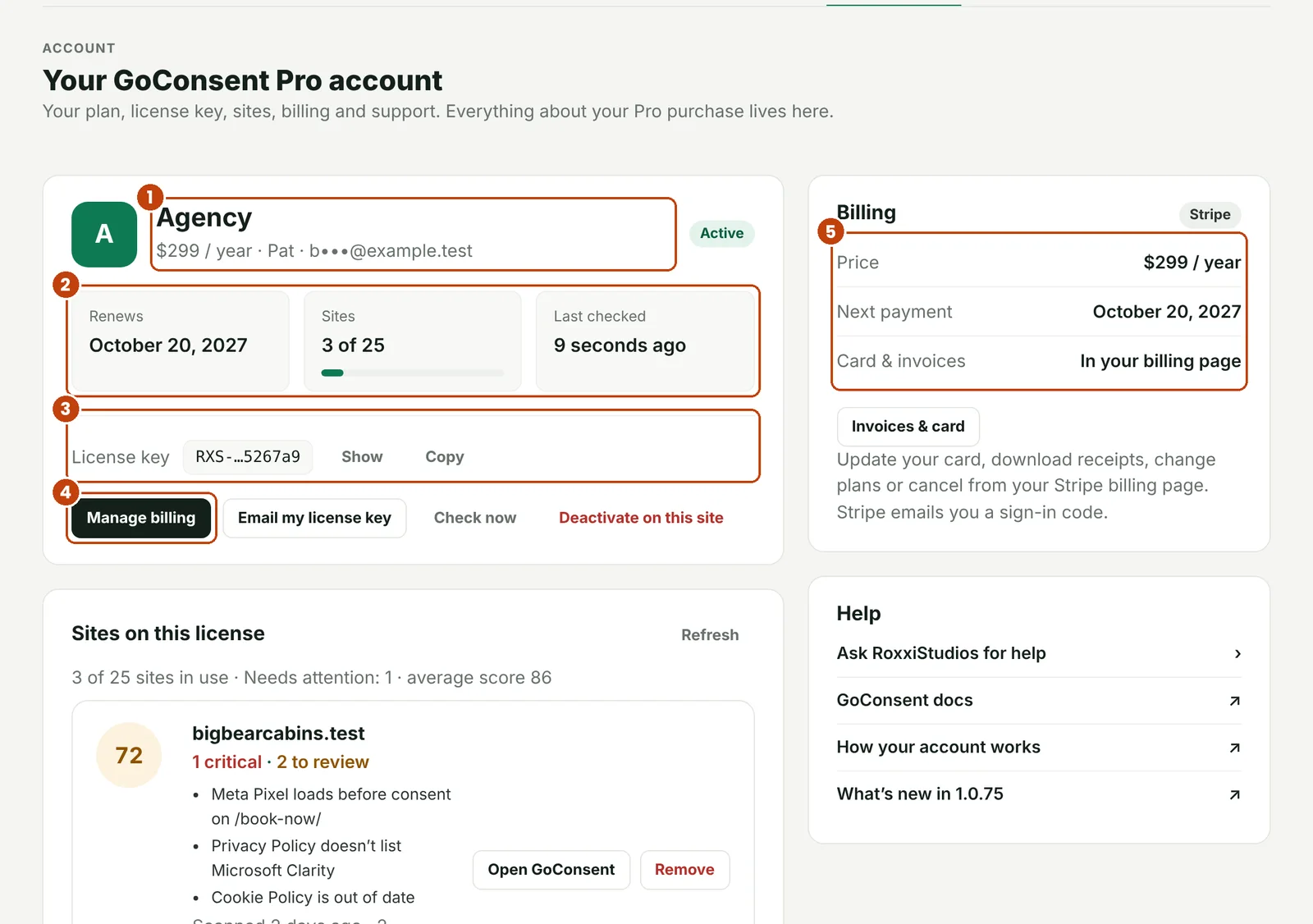The width and height of the screenshot is (1313, 924).
Task: Open Ask RoxxiStudios for help
Action: 1039,654
